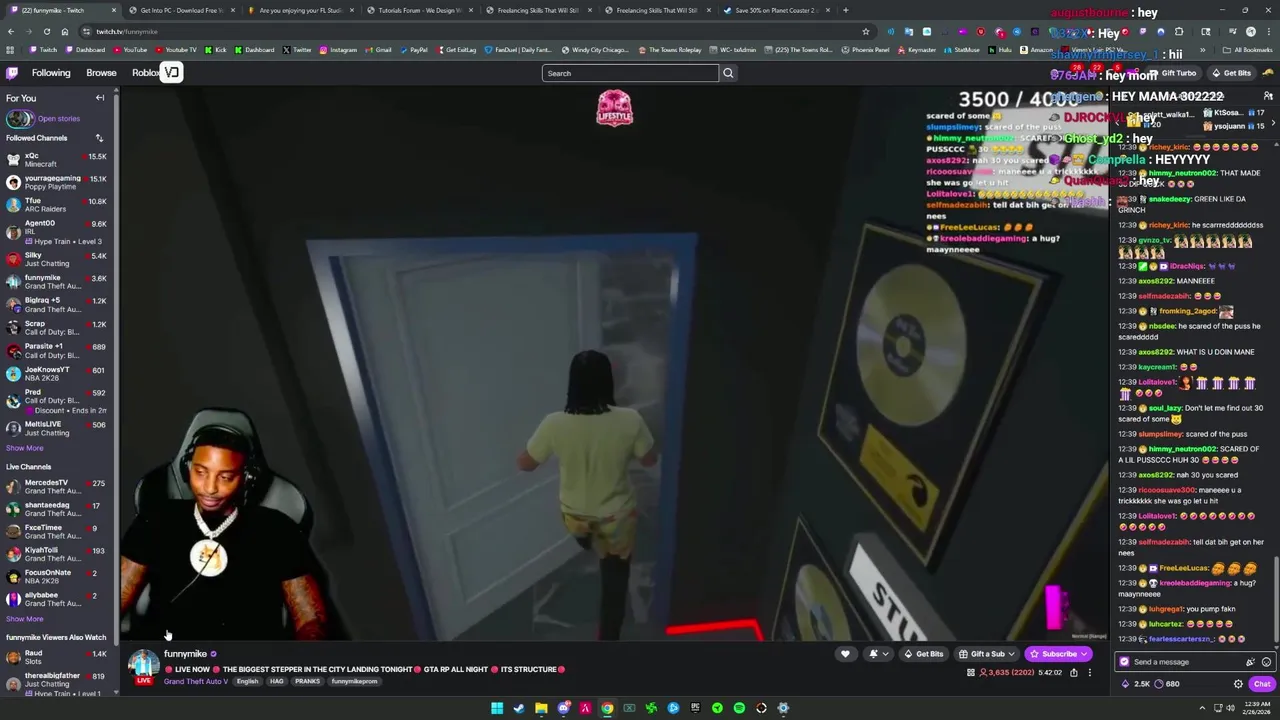Open the Following tab

(51, 73)
